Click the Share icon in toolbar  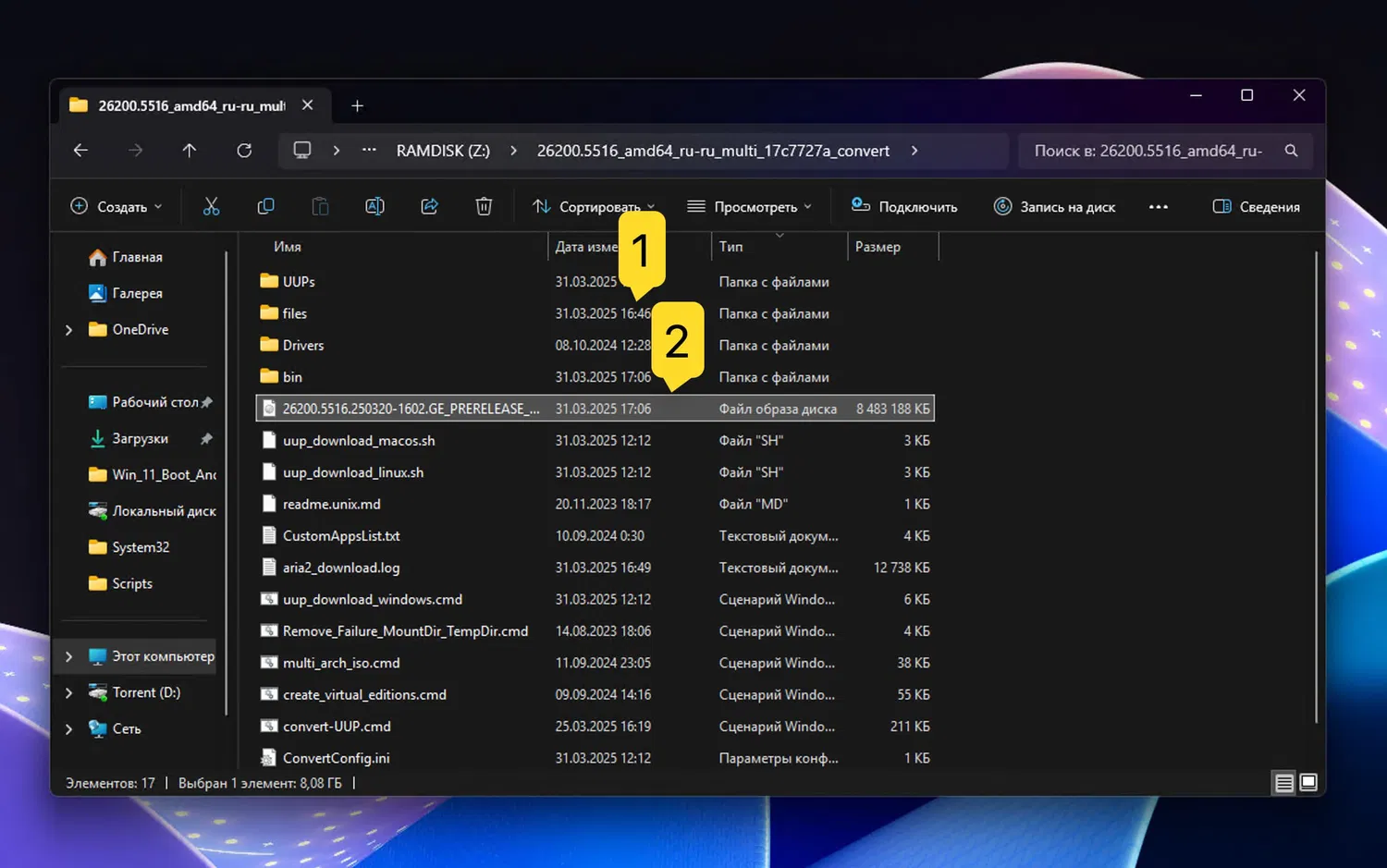pos(429,206)
